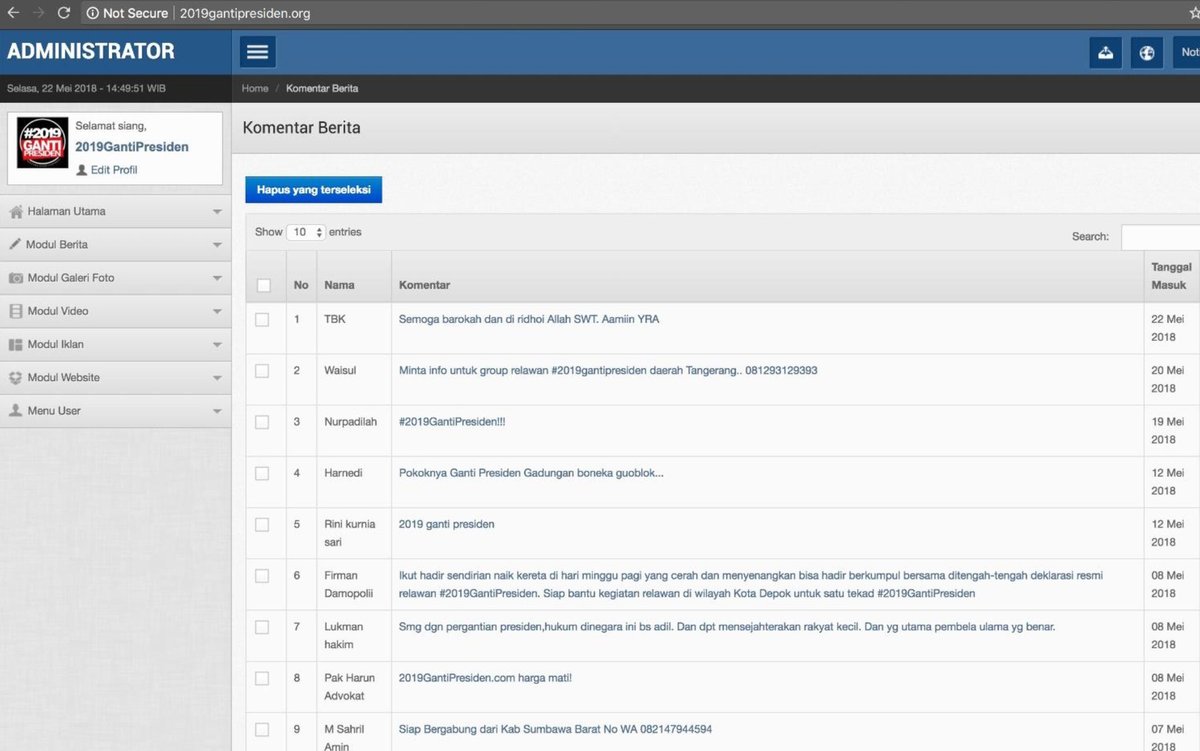
Task: Open Menu User in sidebar
Action: (x=116, y=411)
